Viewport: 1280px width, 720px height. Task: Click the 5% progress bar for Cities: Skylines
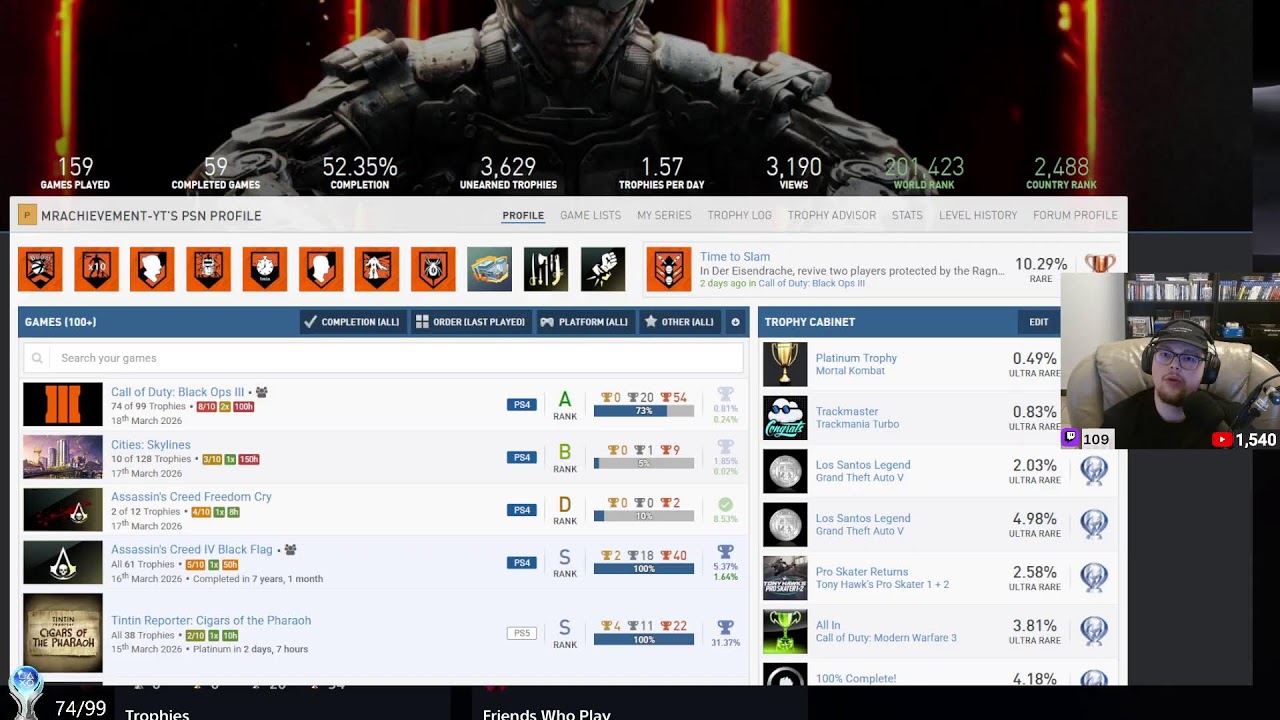[x=644, y=464]
